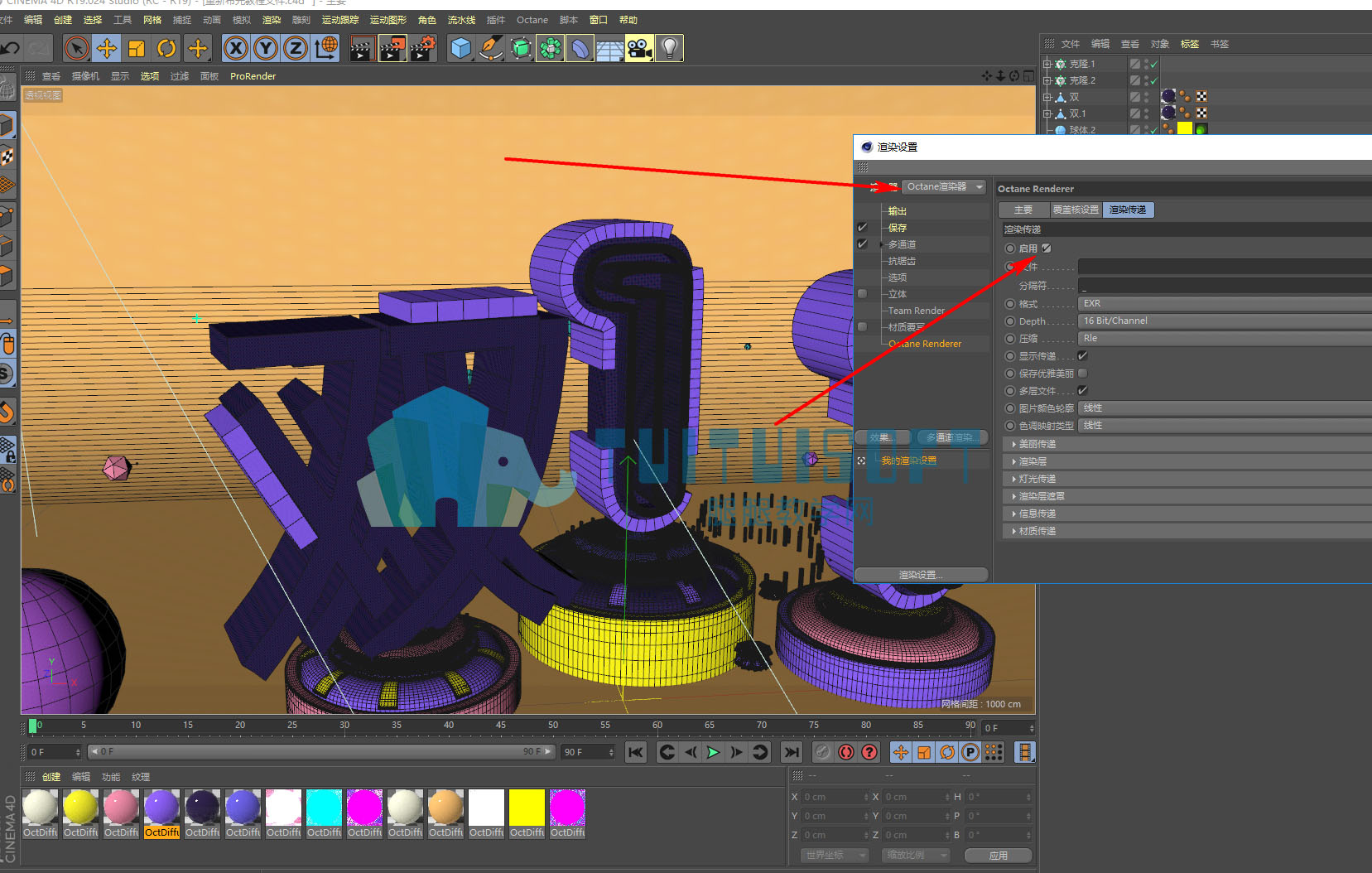Switch to the 覆盖核设置 tab
This screenshot has height=873, width=1372.
(x=1076, y=210)
